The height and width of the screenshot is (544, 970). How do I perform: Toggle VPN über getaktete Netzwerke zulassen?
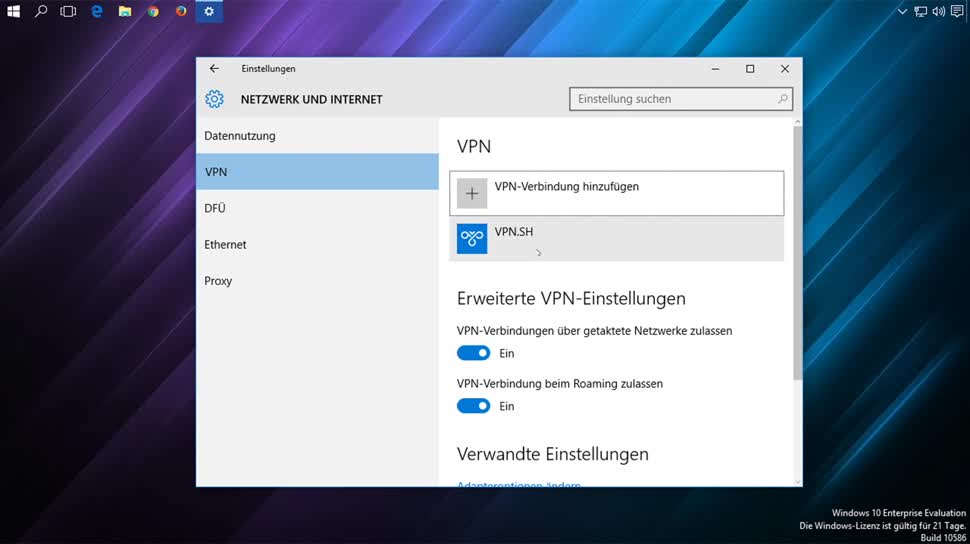click(473, 353)
